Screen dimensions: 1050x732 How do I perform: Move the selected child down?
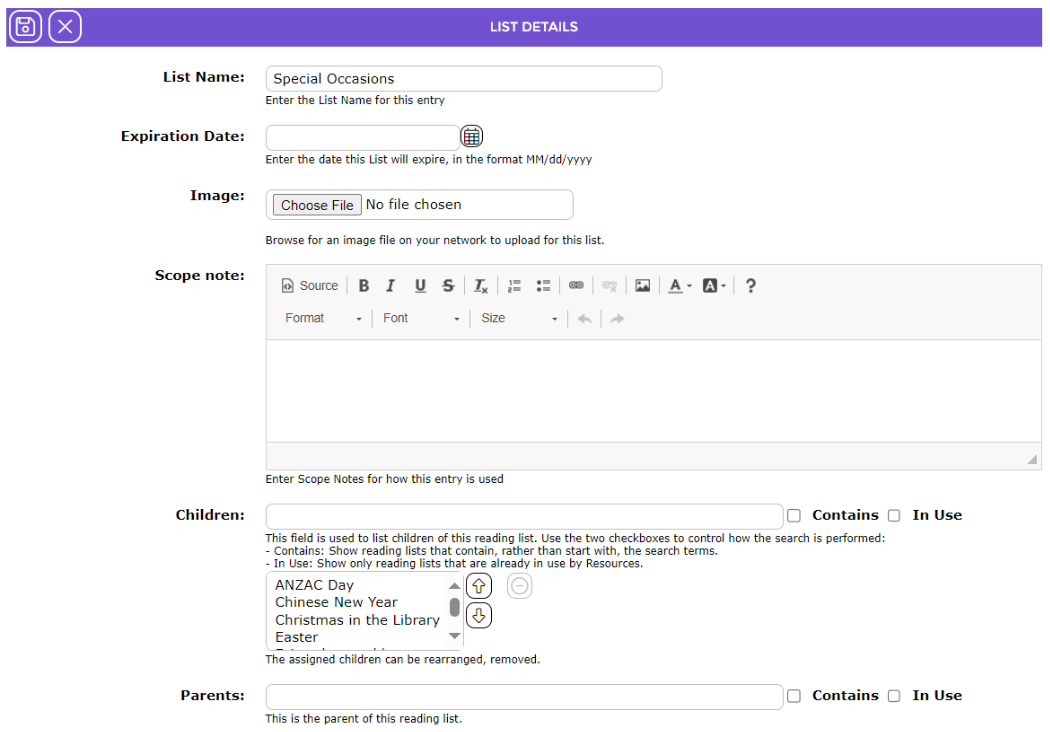[479, 615]
